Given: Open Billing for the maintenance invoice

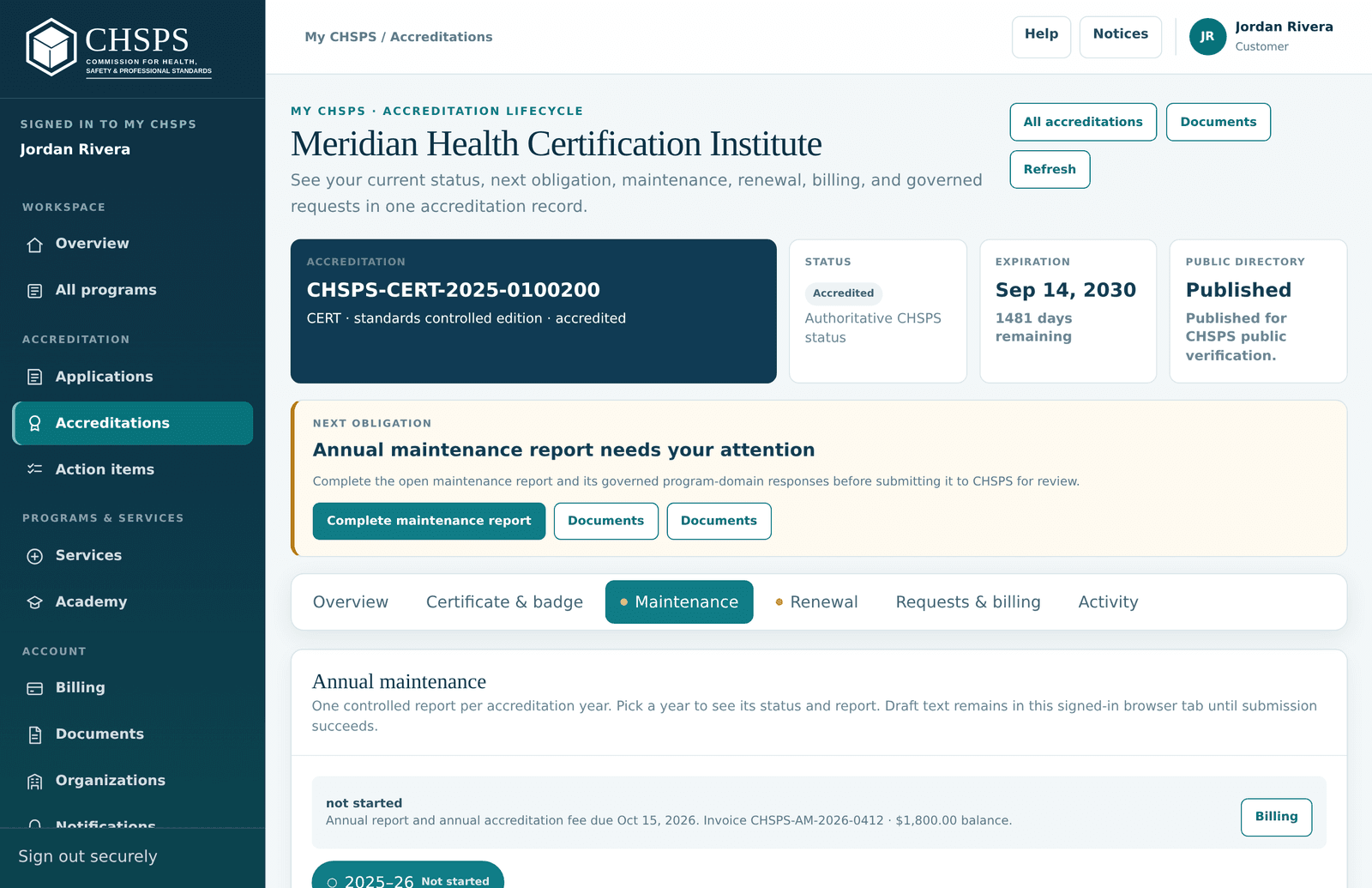Looking at the screenshot, I should click(x=1276, y=817).
